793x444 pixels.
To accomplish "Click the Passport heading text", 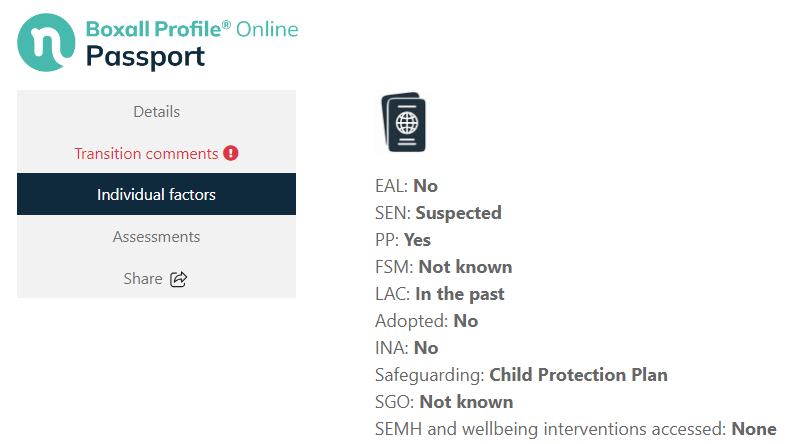I will [145, 57].
